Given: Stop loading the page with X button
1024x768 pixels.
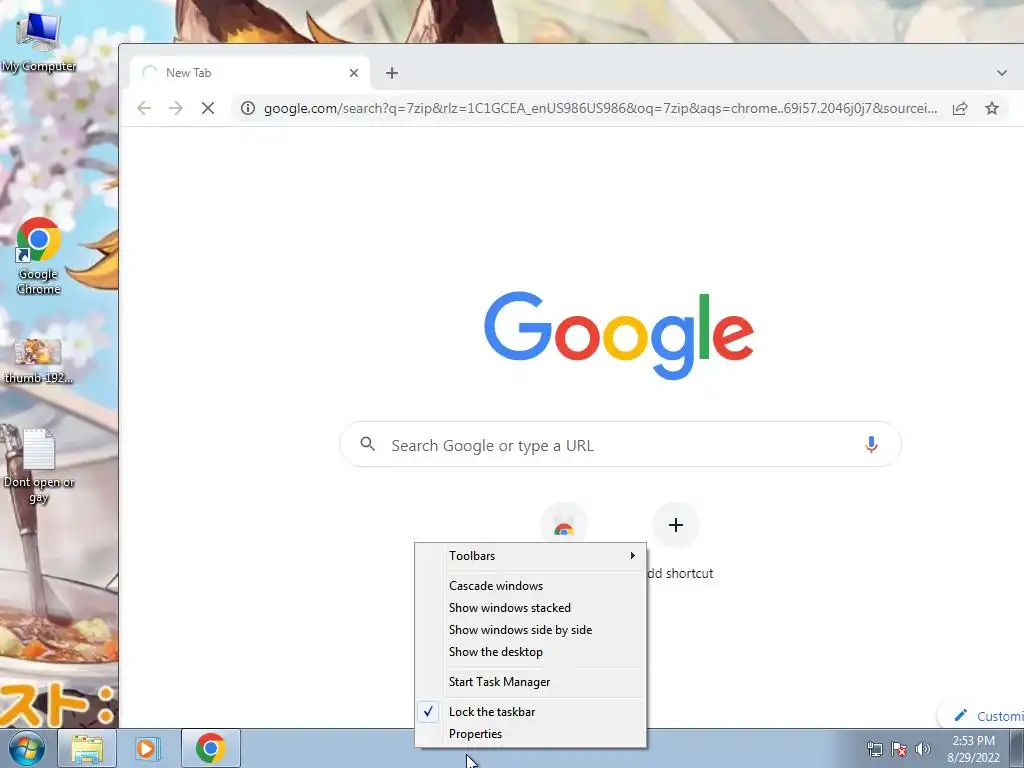Looking at the screenshot, I should (x=208, y=108).
